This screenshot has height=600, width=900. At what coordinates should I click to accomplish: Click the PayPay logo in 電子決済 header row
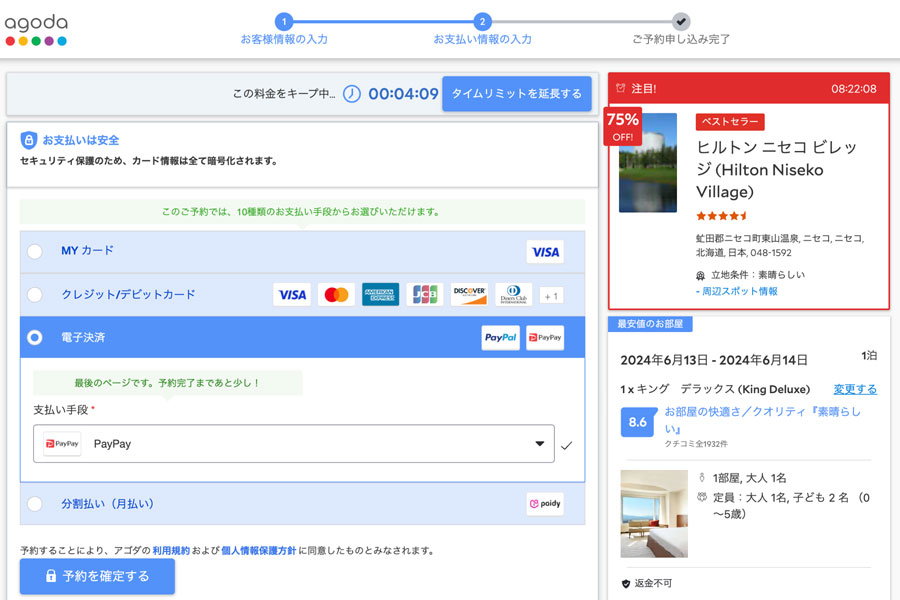pyautogui.click(x=545, y=338)
